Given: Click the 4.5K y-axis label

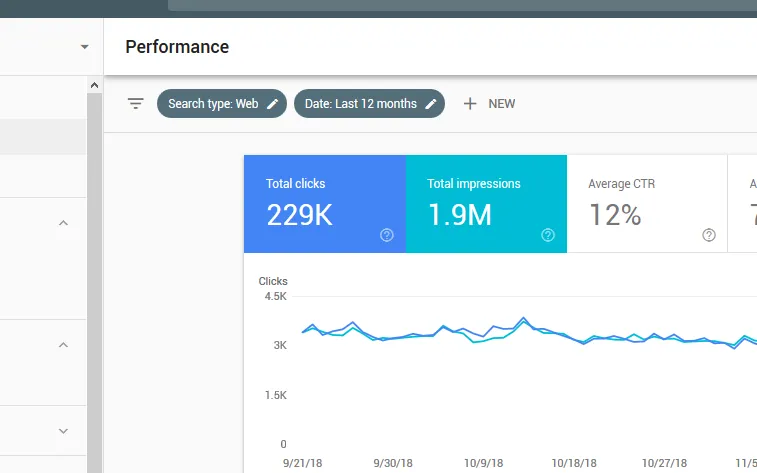Looking at the screenshot, I should pos(276,296).
